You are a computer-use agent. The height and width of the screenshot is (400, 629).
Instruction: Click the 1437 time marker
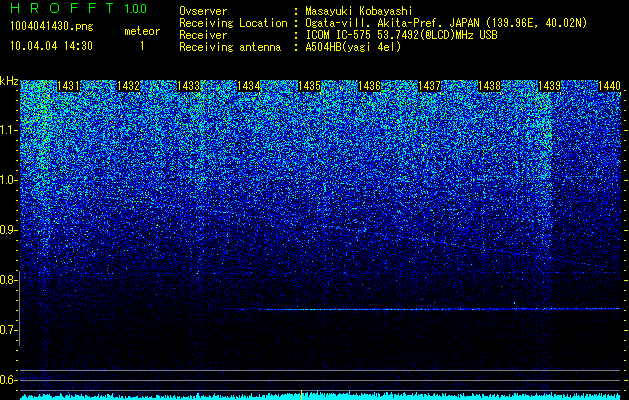(430, 86)
